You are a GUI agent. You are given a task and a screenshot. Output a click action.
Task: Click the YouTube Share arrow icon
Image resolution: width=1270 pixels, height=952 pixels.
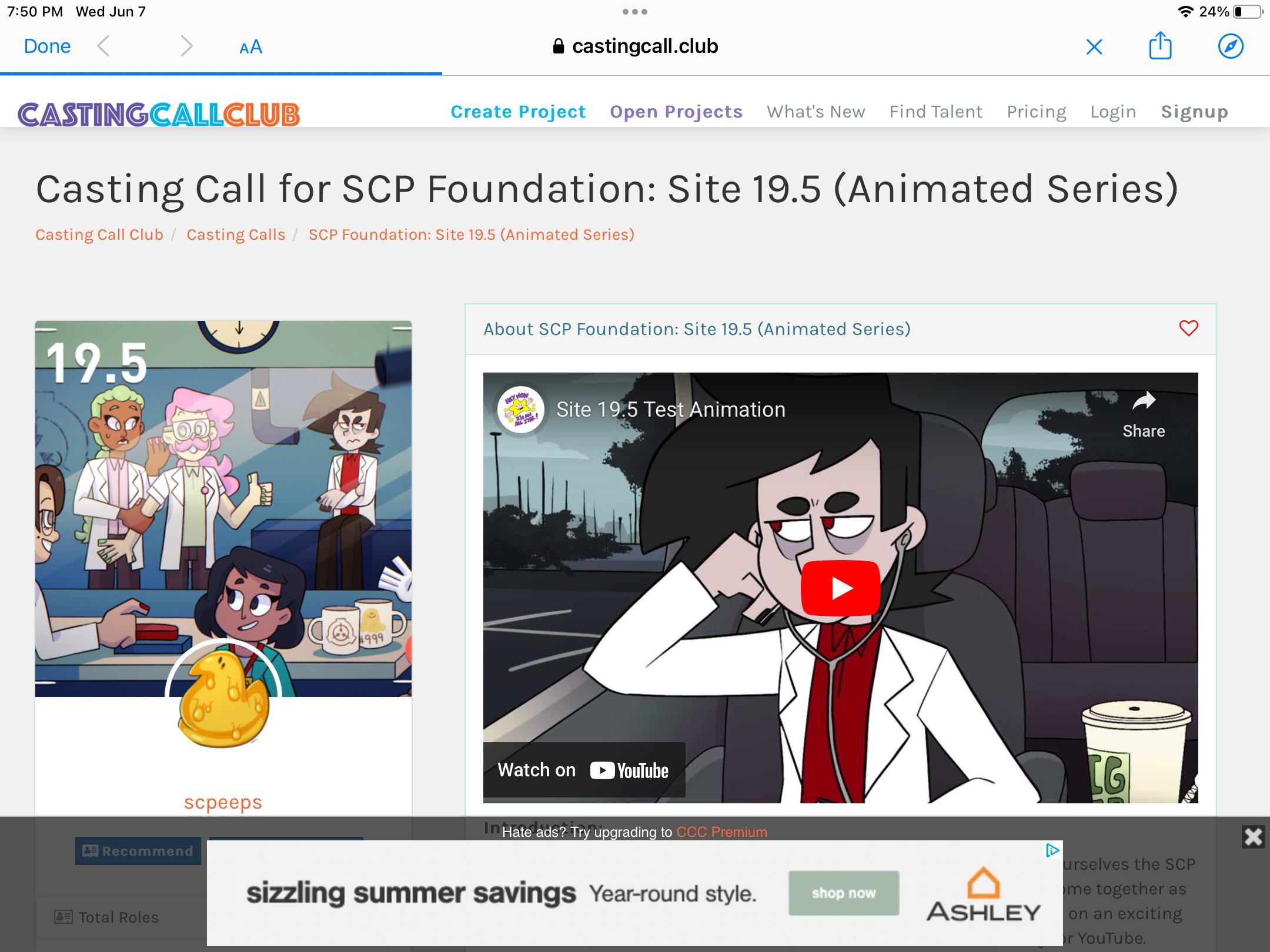(x=1144, y=401)
